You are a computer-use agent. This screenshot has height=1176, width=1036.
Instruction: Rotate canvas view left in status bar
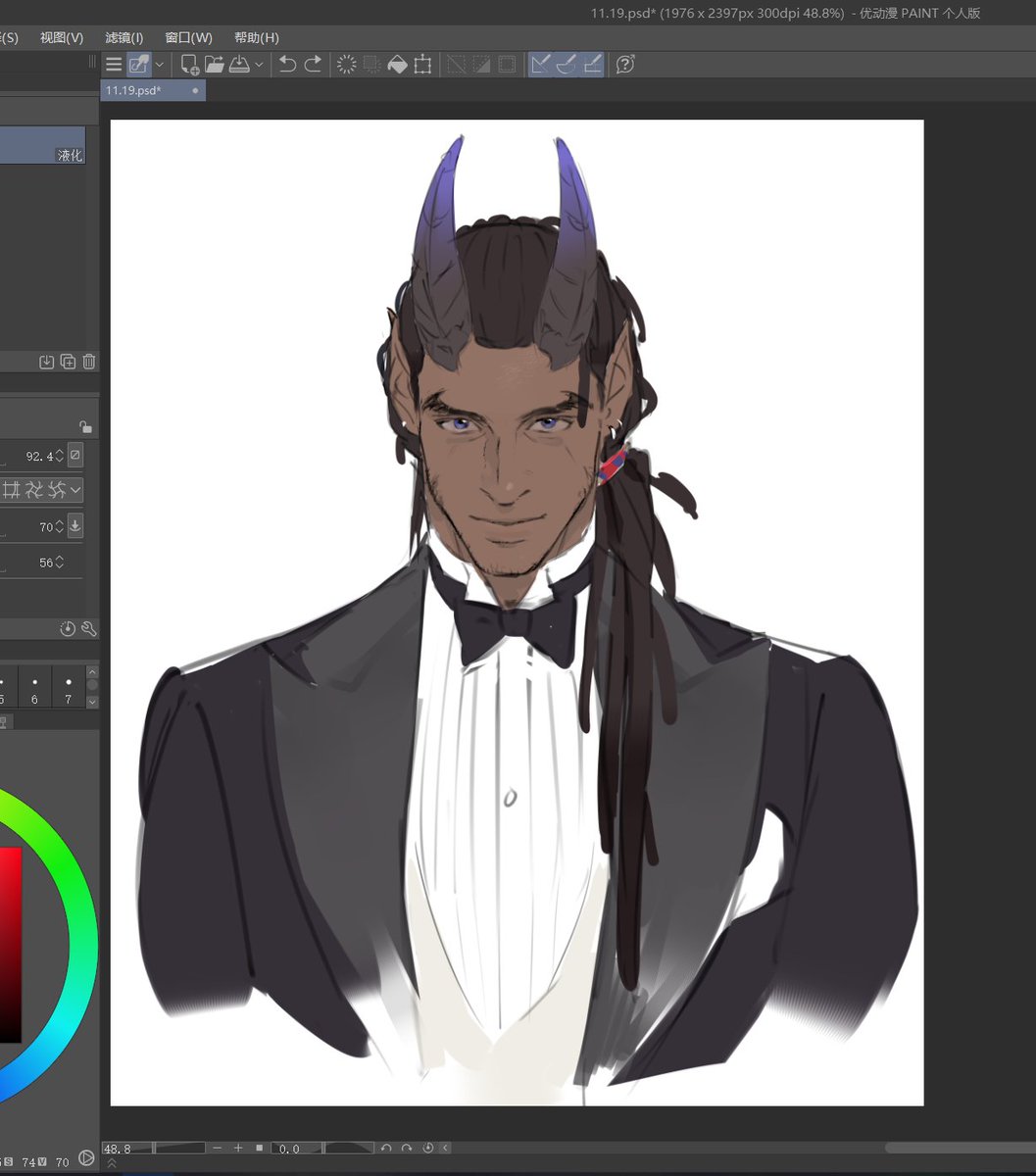pos(386,1148)
